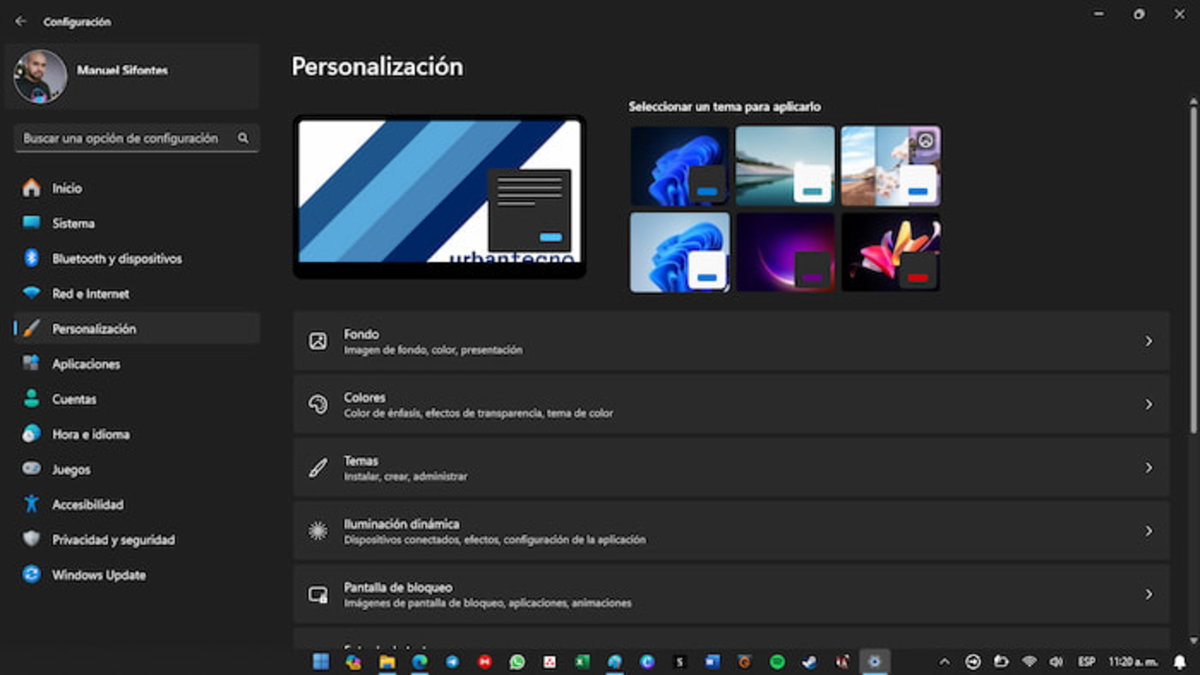Go to Inicio in sidebar

(137, 188)
